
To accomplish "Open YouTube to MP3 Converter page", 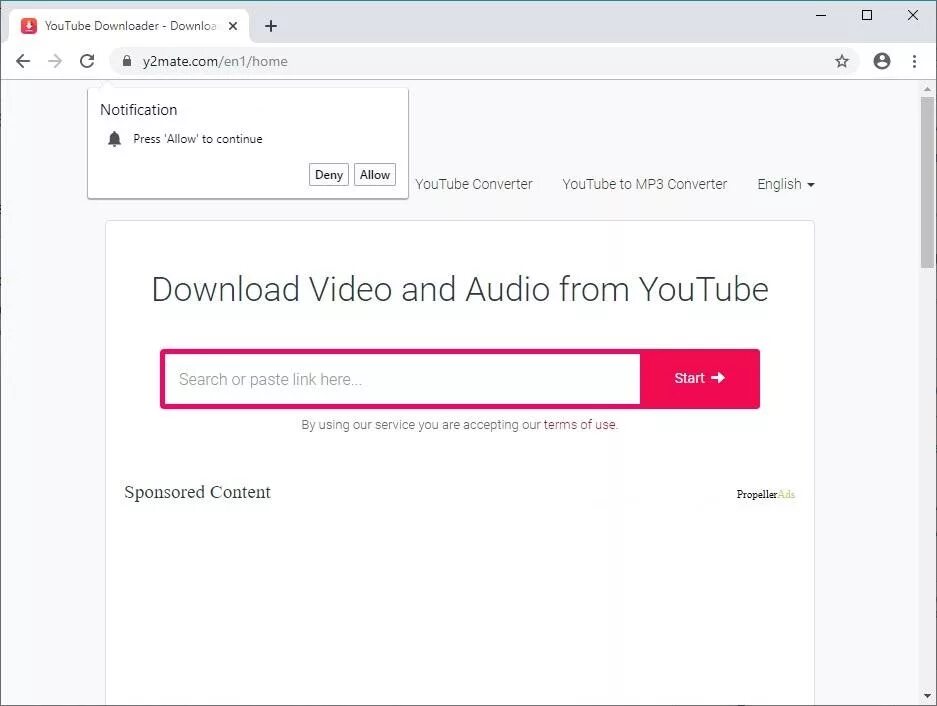I will coord(645,184).
